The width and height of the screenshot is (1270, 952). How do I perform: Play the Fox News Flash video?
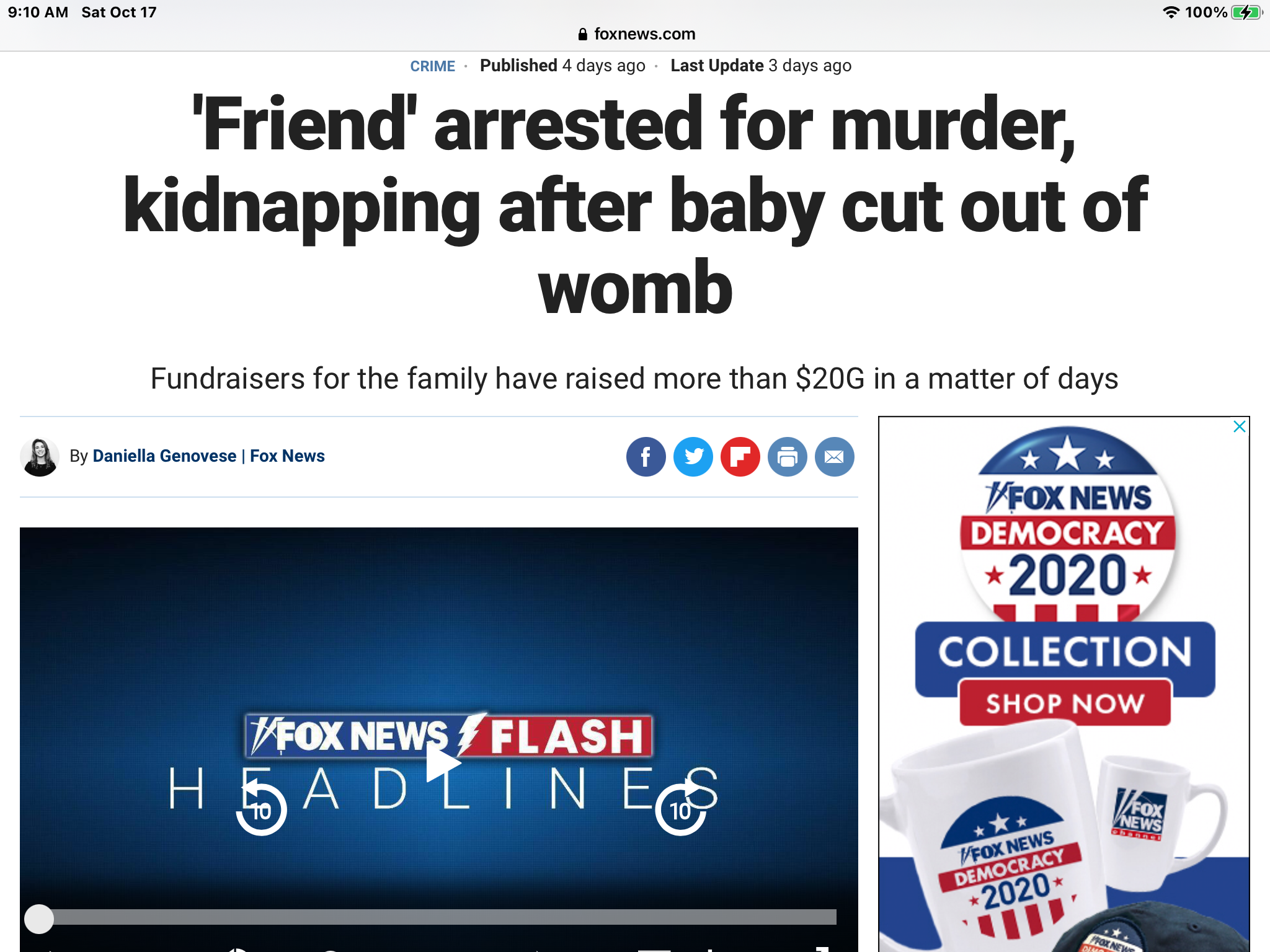click(x=442, y=764)
